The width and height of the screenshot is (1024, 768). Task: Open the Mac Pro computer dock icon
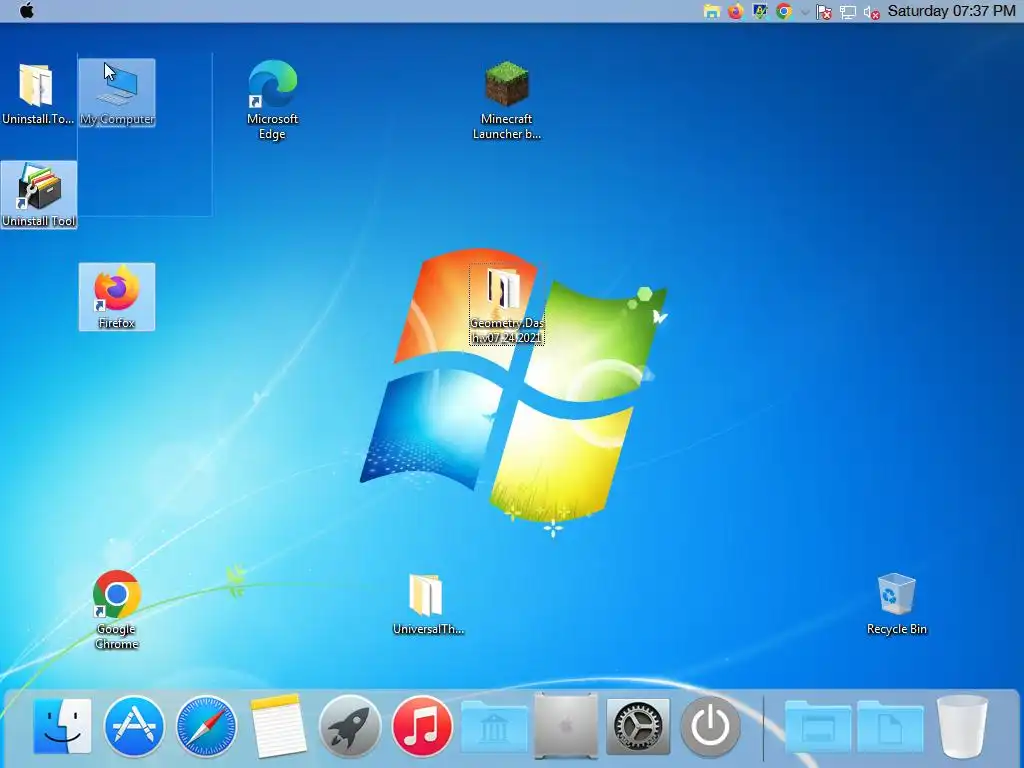[x=566, y=726]
